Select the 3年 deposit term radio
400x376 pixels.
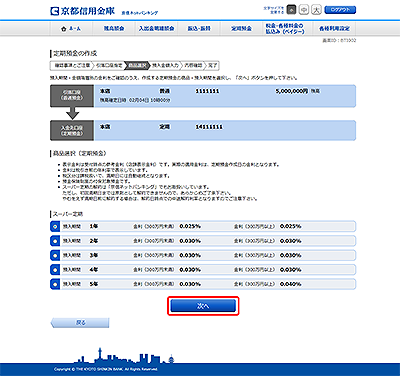pos(55,255)
